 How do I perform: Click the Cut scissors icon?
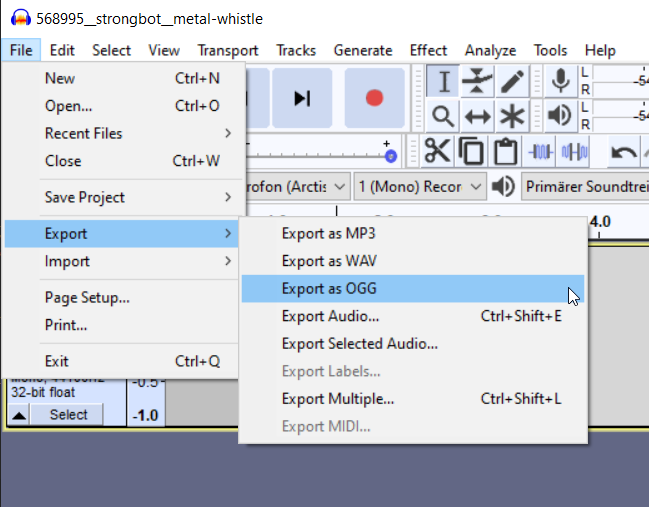tap(438, 152)
